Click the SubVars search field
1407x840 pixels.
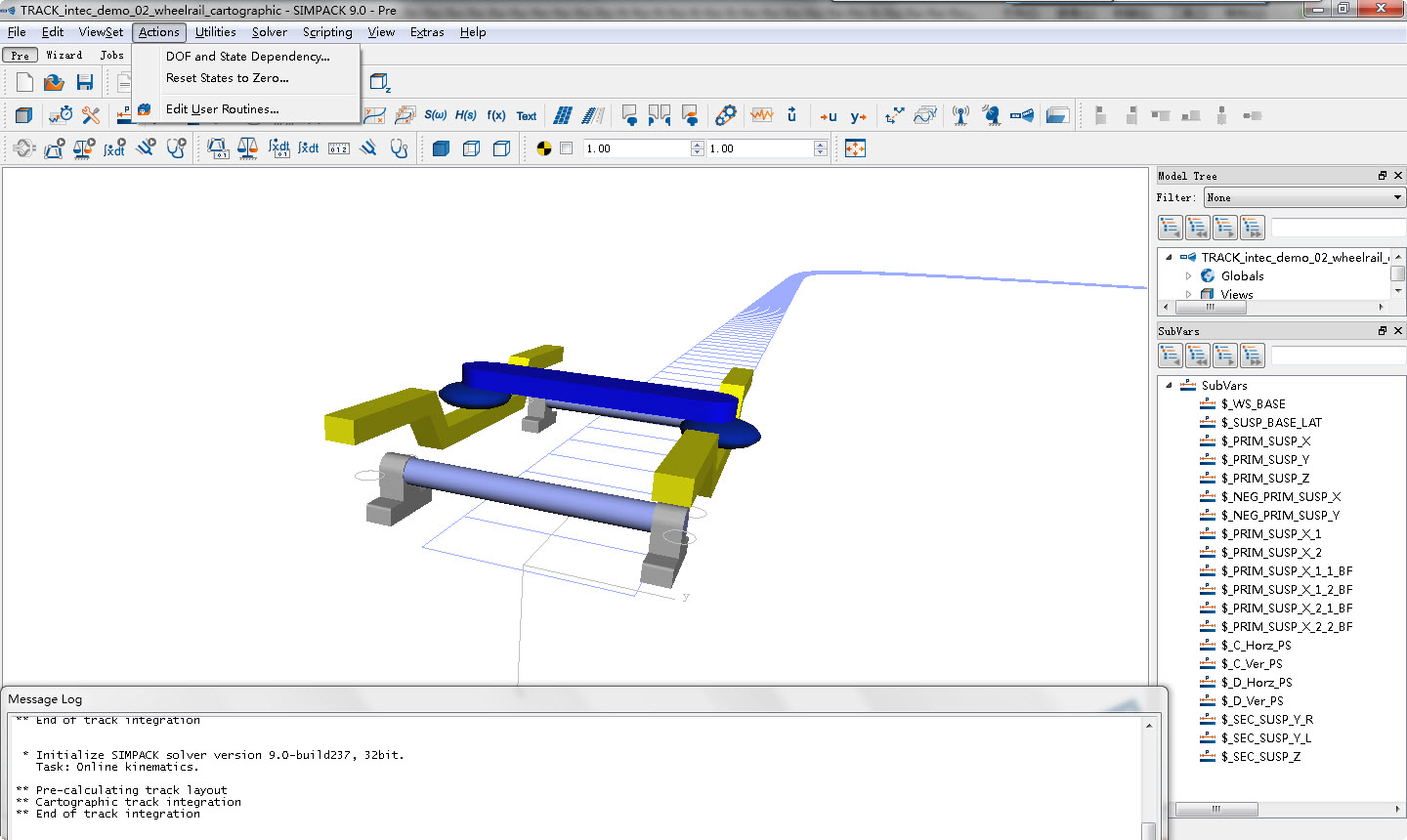point(1338,356)
